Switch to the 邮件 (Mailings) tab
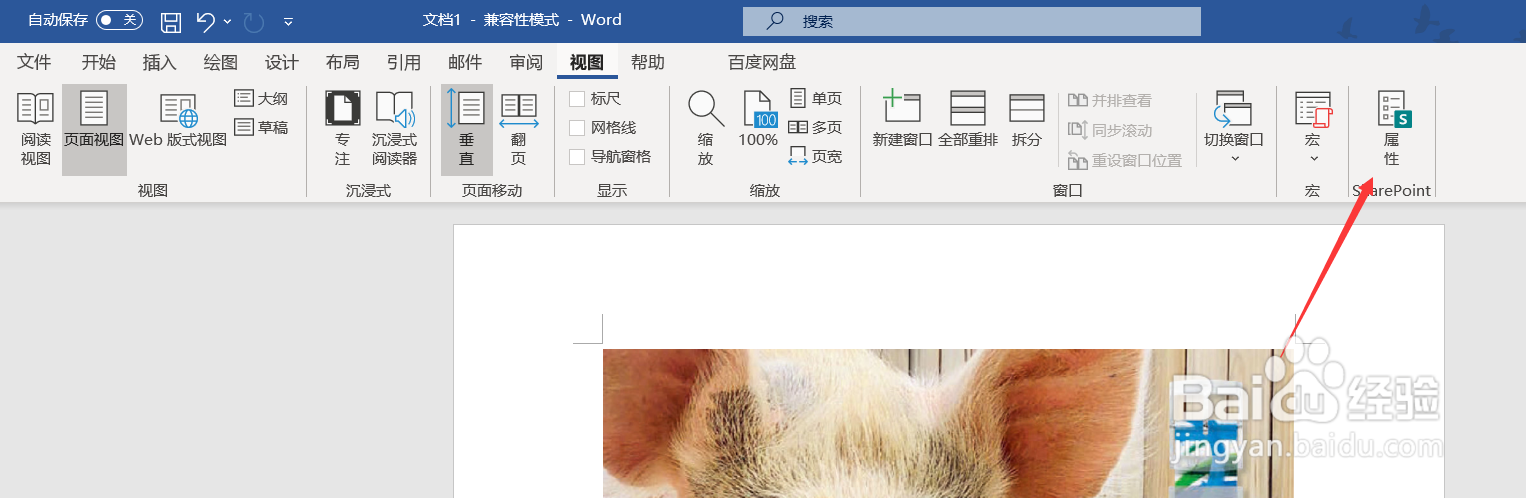This screenshot has height=498, width=1526. click(x=465, y=62)
